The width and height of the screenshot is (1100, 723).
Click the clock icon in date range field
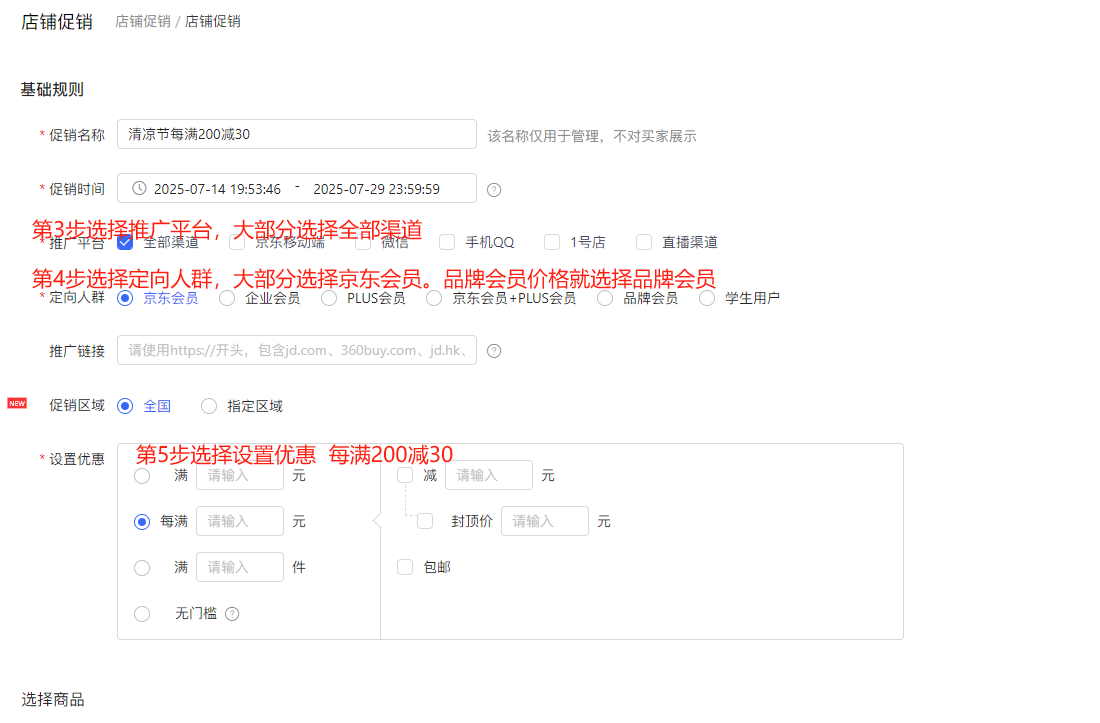(139, 188)
